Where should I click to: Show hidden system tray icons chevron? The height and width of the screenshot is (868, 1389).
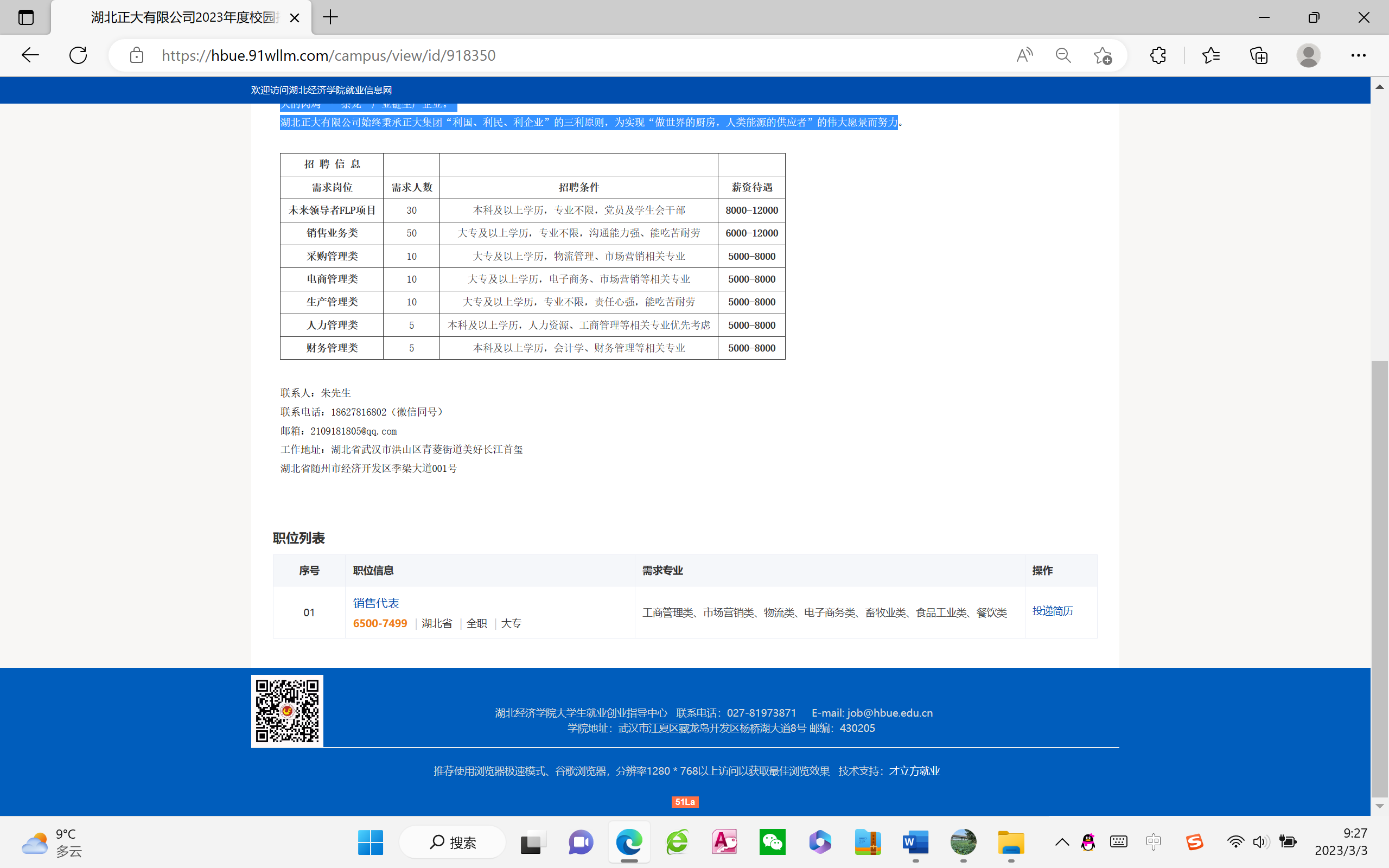[1062, 842]
